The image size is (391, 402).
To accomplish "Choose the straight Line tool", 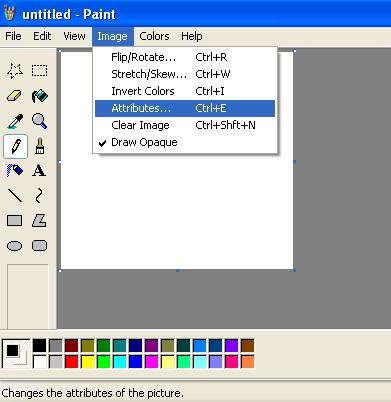I will click(15, 196).
